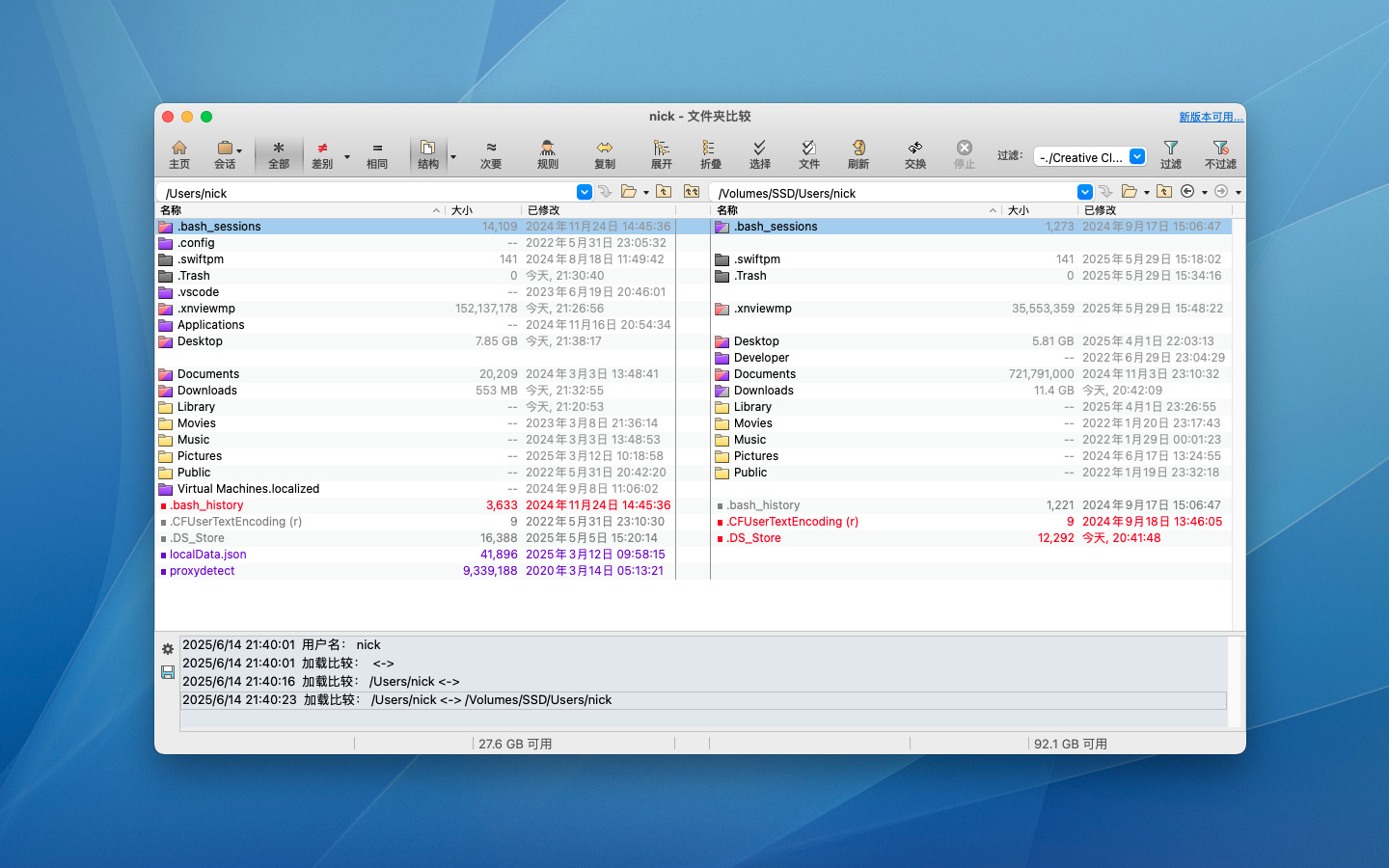Open the 过滤 filter combo box dropdown

(x=1137, y=156)
